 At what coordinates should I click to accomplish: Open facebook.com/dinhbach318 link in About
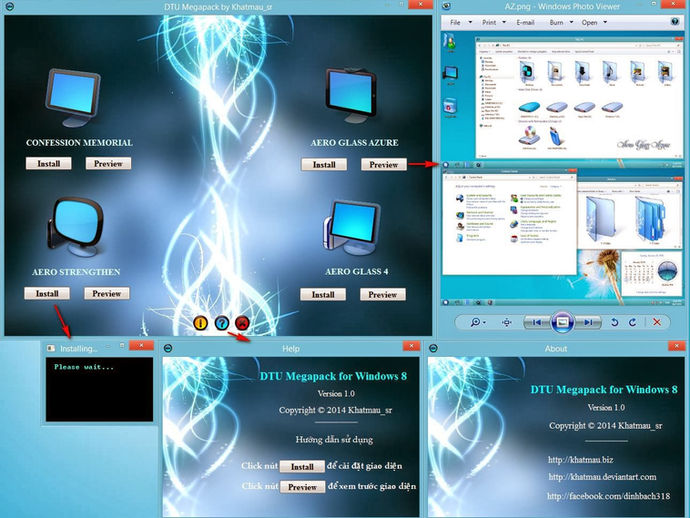609,496
